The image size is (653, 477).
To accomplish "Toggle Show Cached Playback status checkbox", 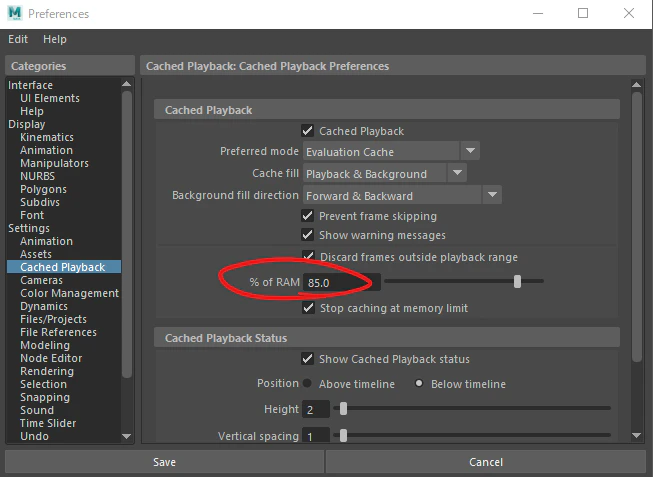I will point(307,359).
